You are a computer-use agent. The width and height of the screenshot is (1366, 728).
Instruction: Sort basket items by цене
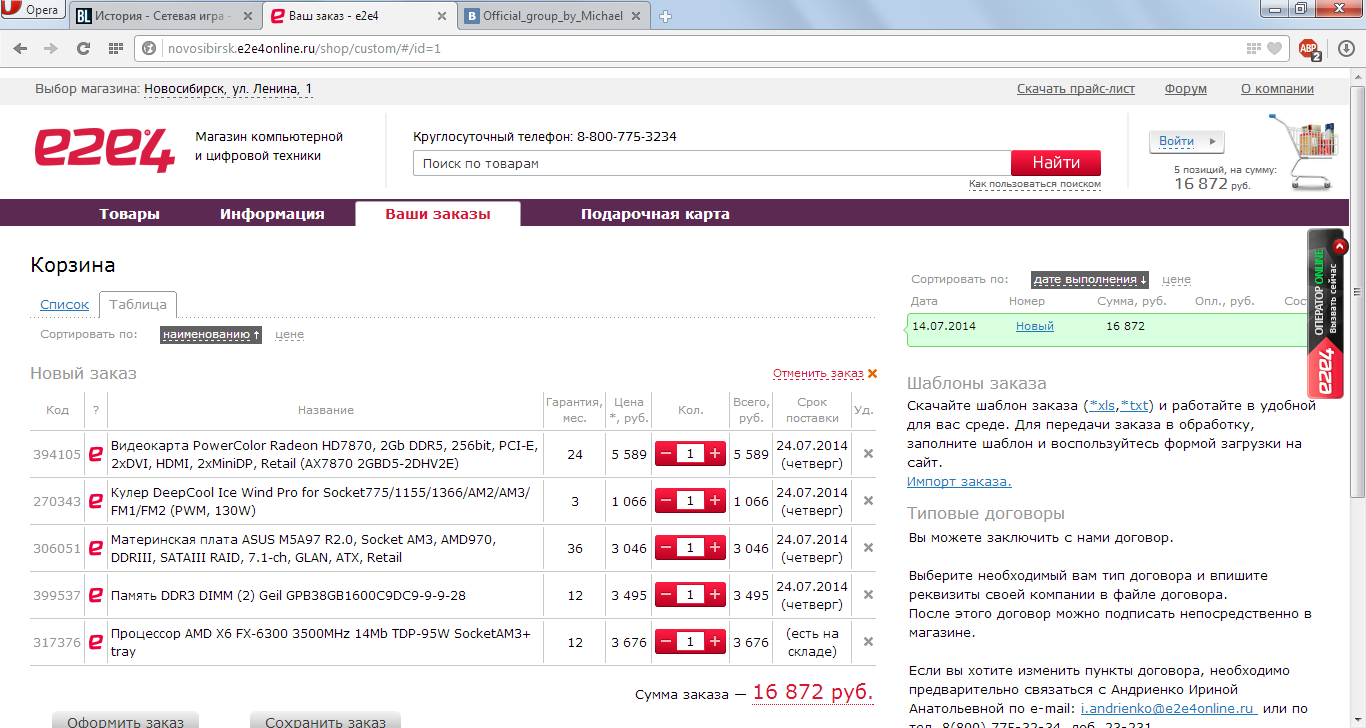[x=290, y=335]
